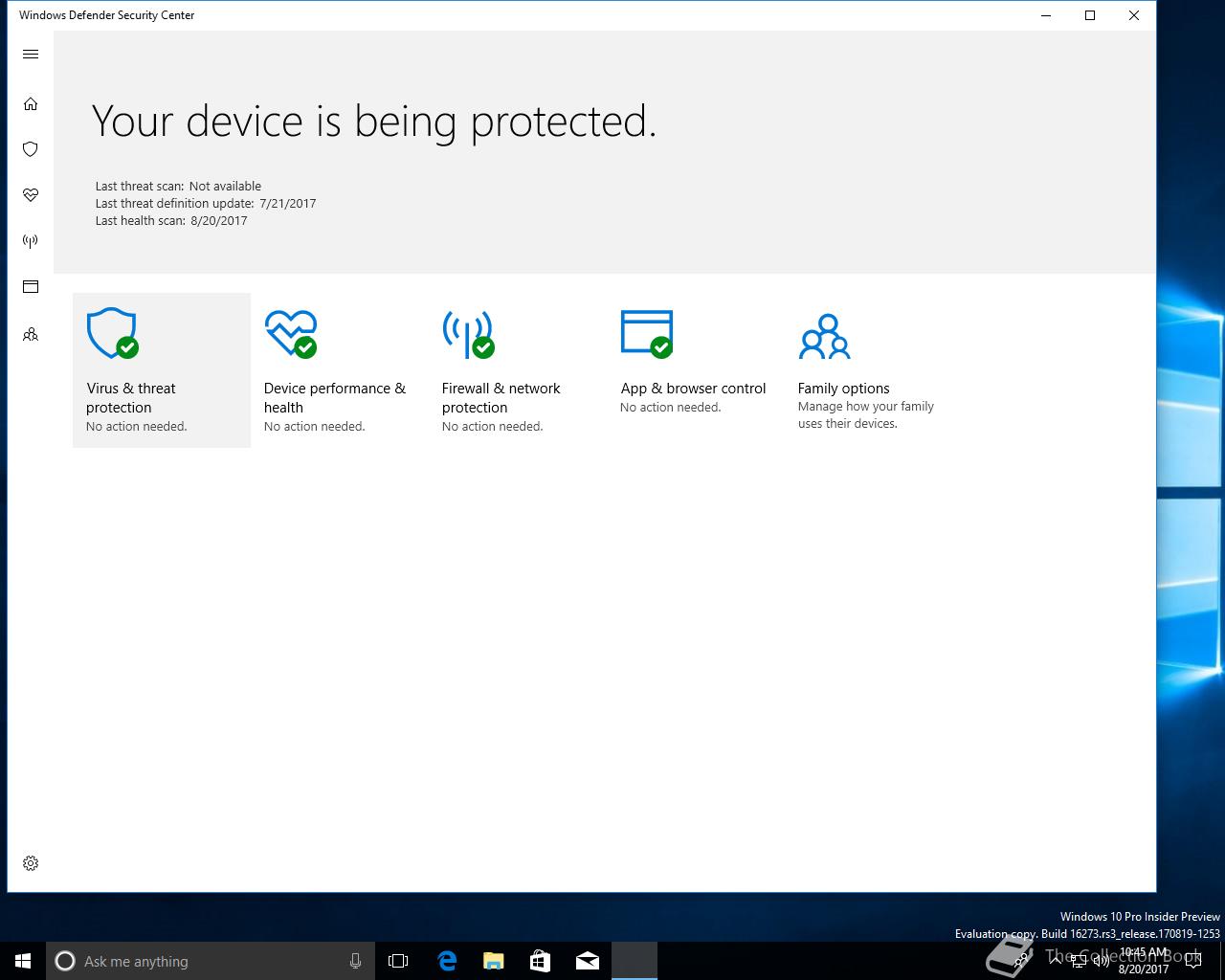Click the large Virus & threat protection shield
This screenshot has width=1225, height=980.
click(x=113, y=334)
